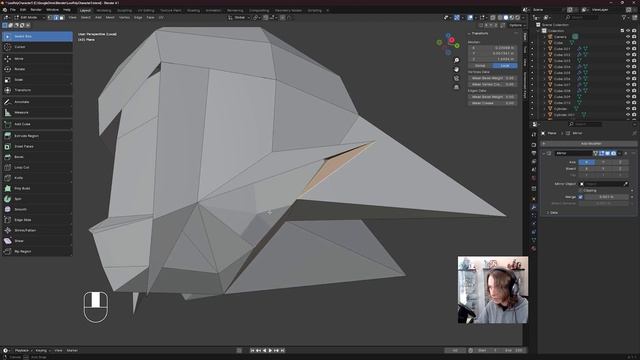The height and width of the screenshot is (360, 640).
Task: Select the Poly Build tool
Action: point(37,189)
